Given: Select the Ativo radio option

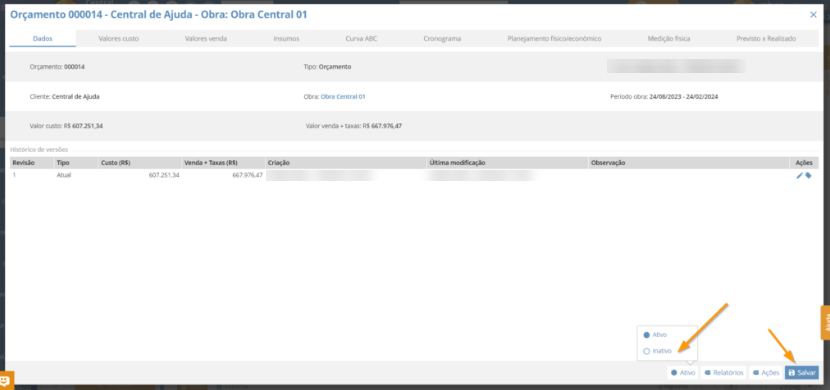Looking at the screenshot, I should click(655, 335).
